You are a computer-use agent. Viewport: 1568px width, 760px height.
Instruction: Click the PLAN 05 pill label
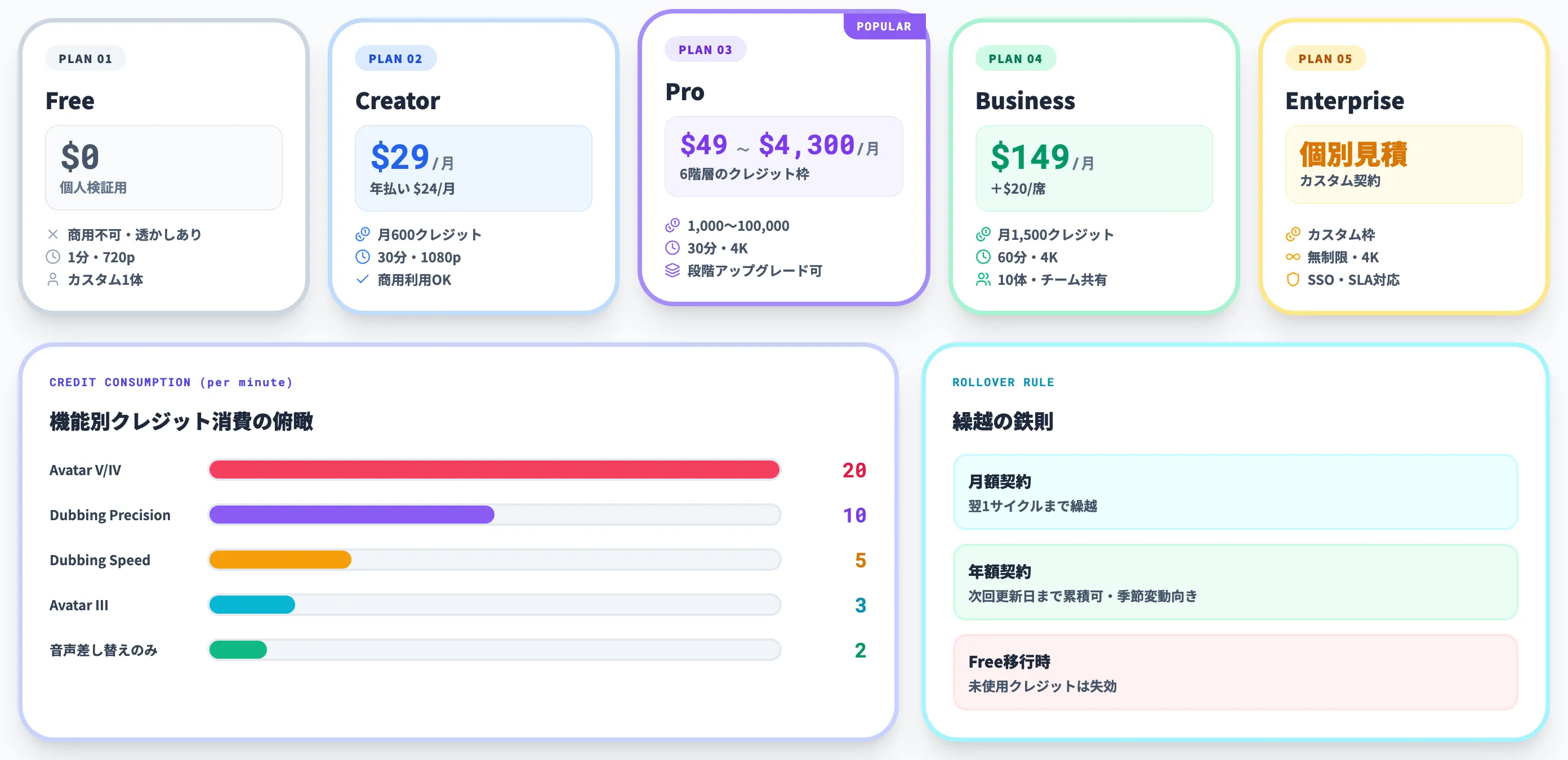click(x=1325, y=59)
